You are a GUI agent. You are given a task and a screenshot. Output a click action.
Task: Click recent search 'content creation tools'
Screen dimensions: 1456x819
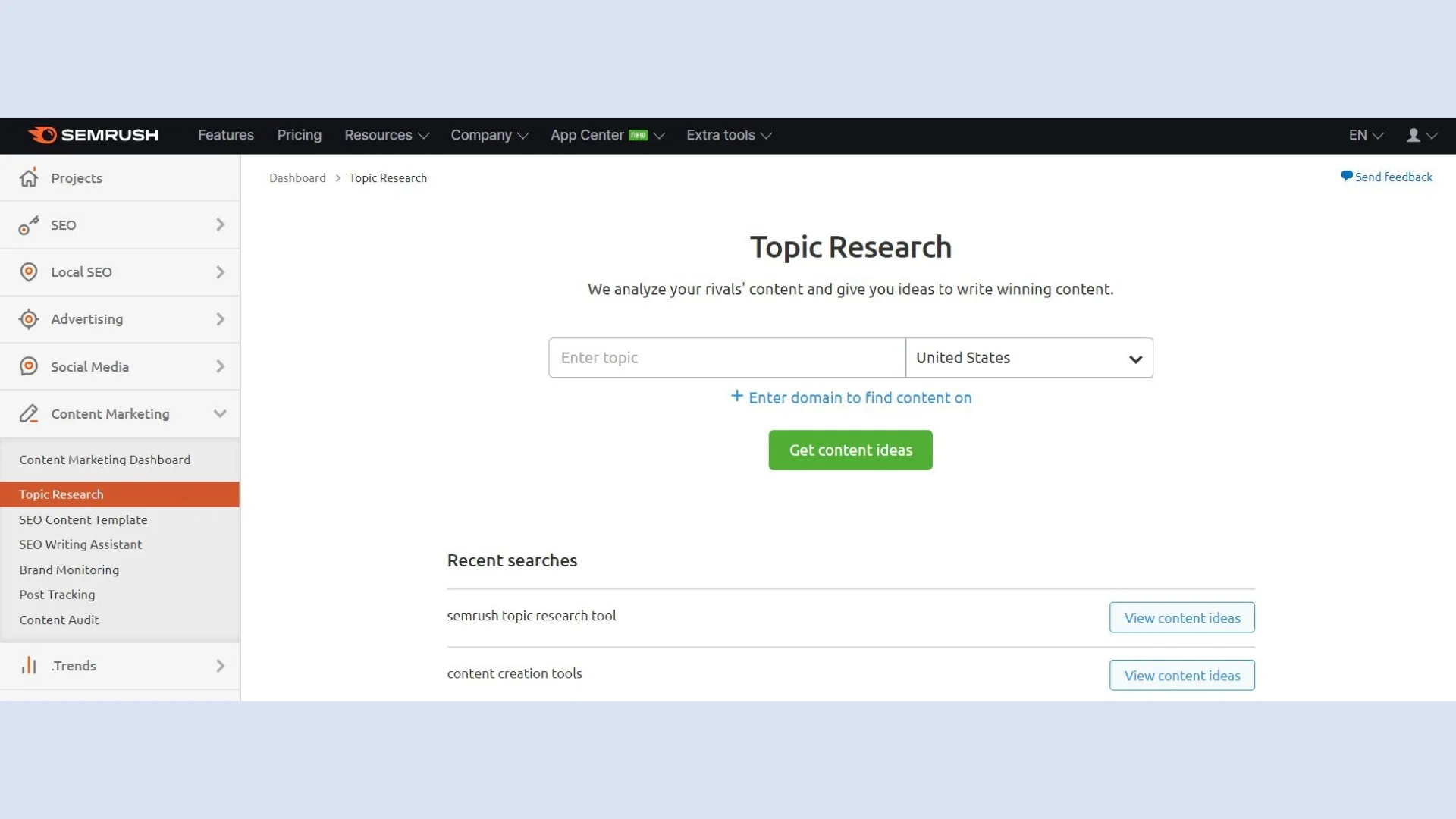(x=514, y=673)
